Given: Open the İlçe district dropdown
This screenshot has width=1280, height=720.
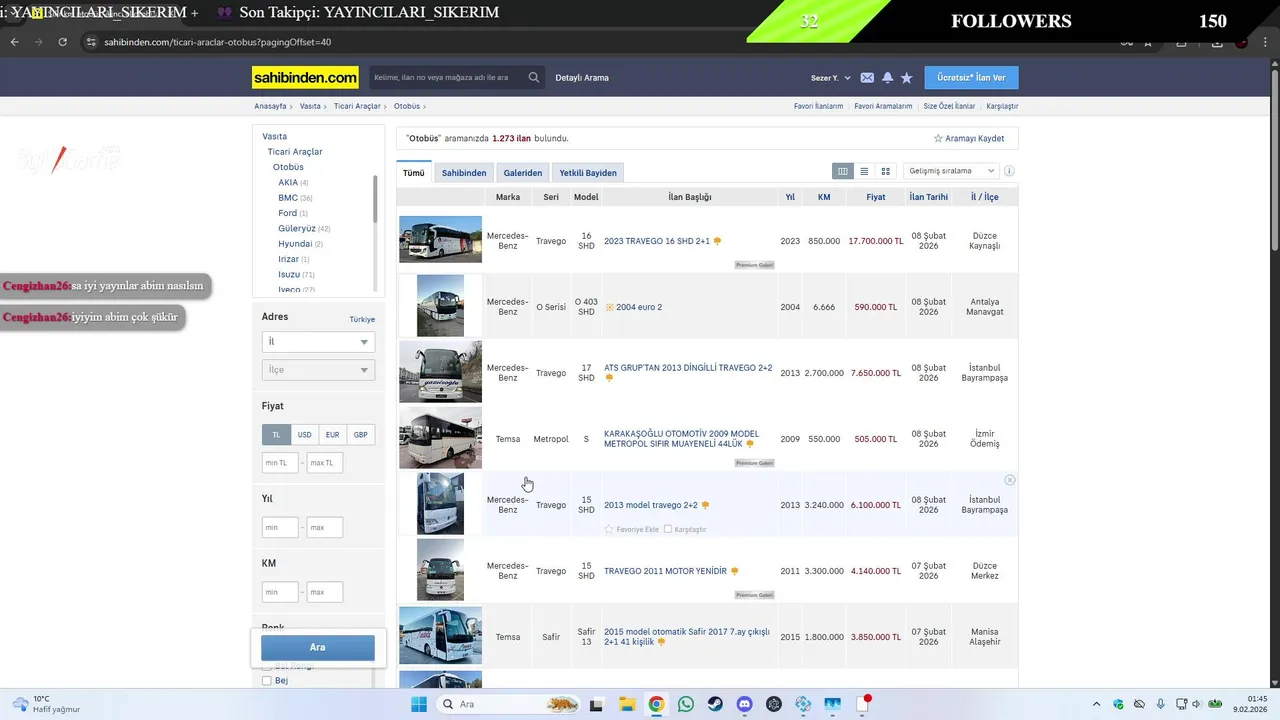Looking at the screenshot, I should click(x=318, y=370).
